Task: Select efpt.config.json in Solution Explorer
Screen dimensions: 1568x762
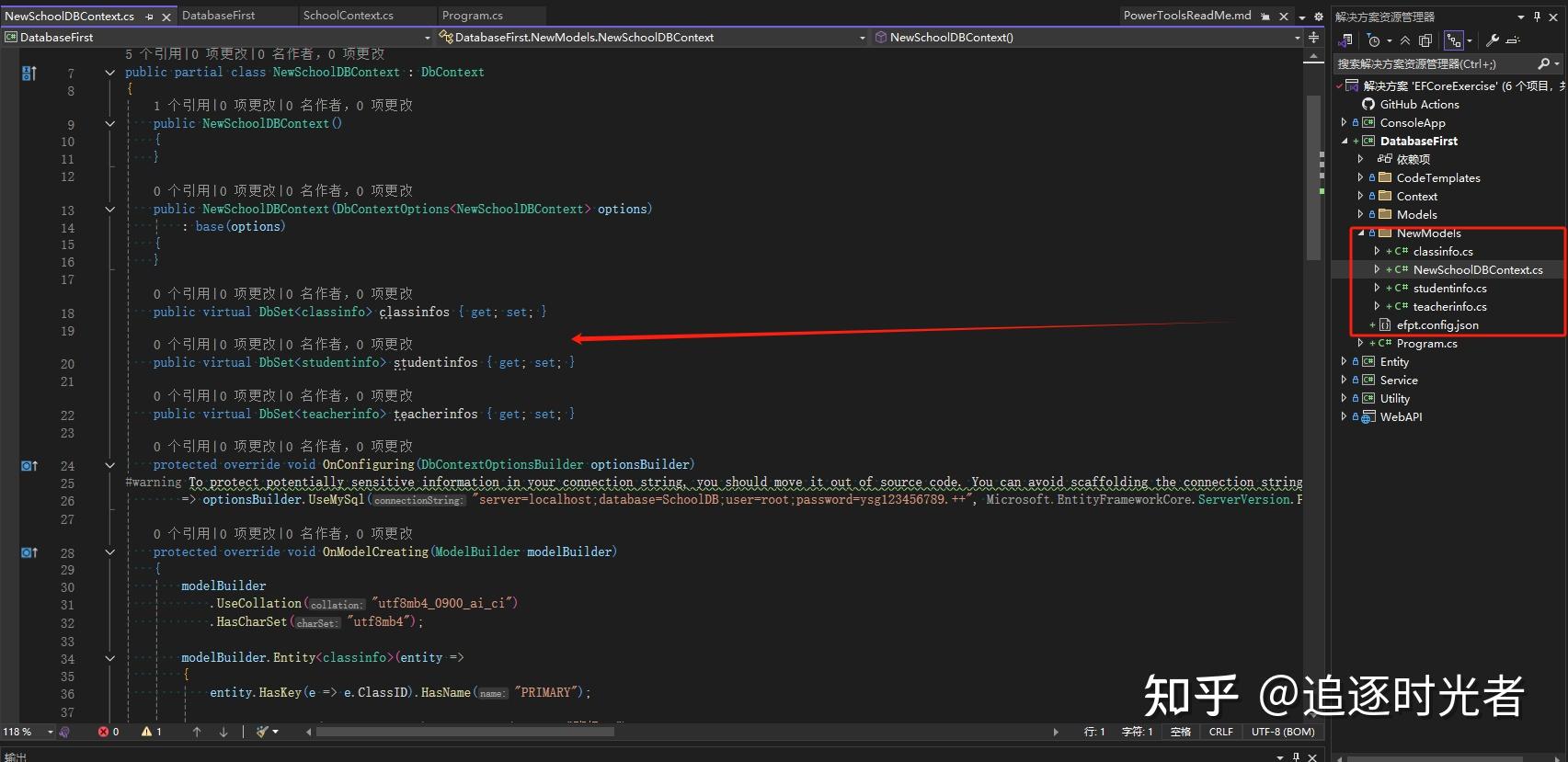Action: coord(1437,324)
